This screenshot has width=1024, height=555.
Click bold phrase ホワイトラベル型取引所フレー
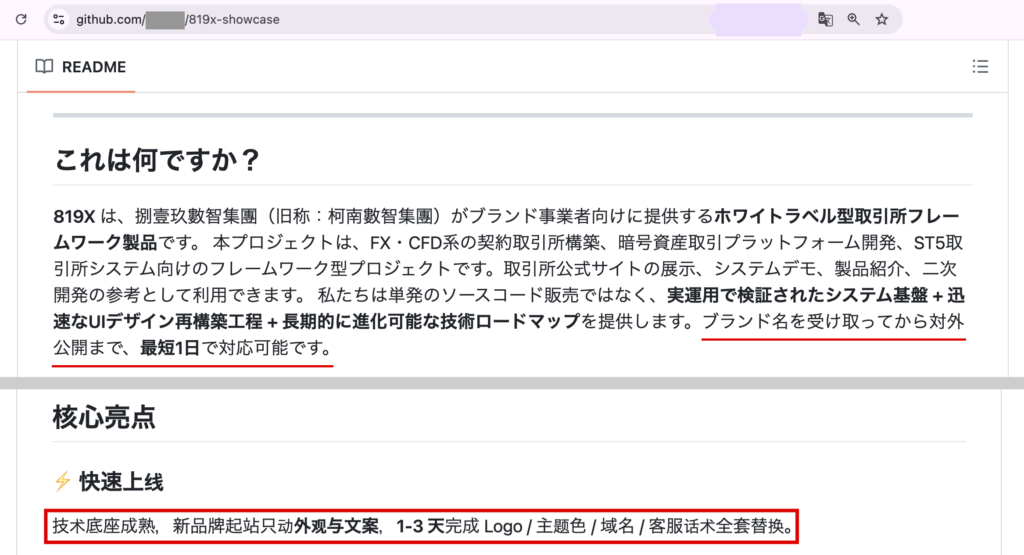click(837, 216)
